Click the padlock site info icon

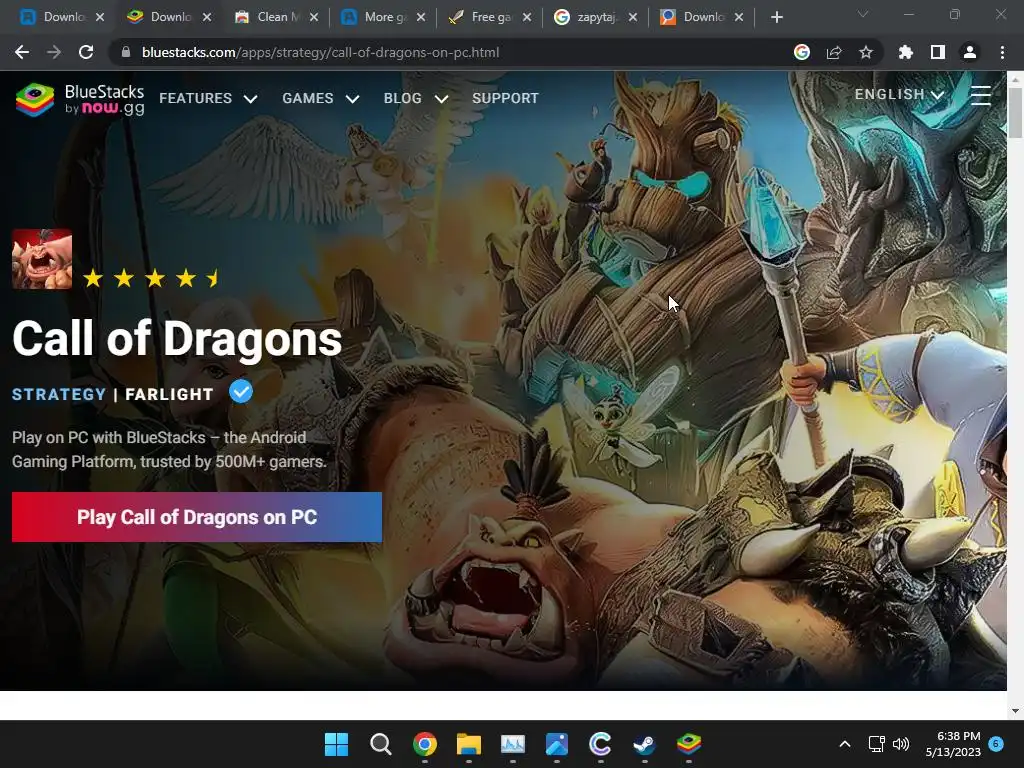coord(126,52)
